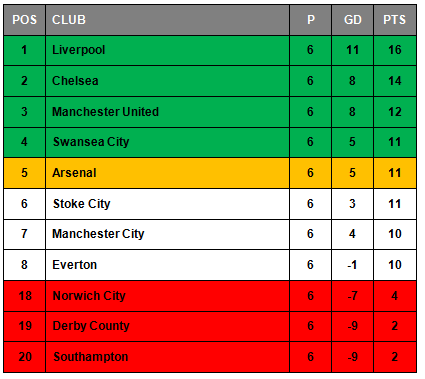Viewport: 425px width, 379px height.
Task: Click the Derby County club name
Action: click(91, 326)
